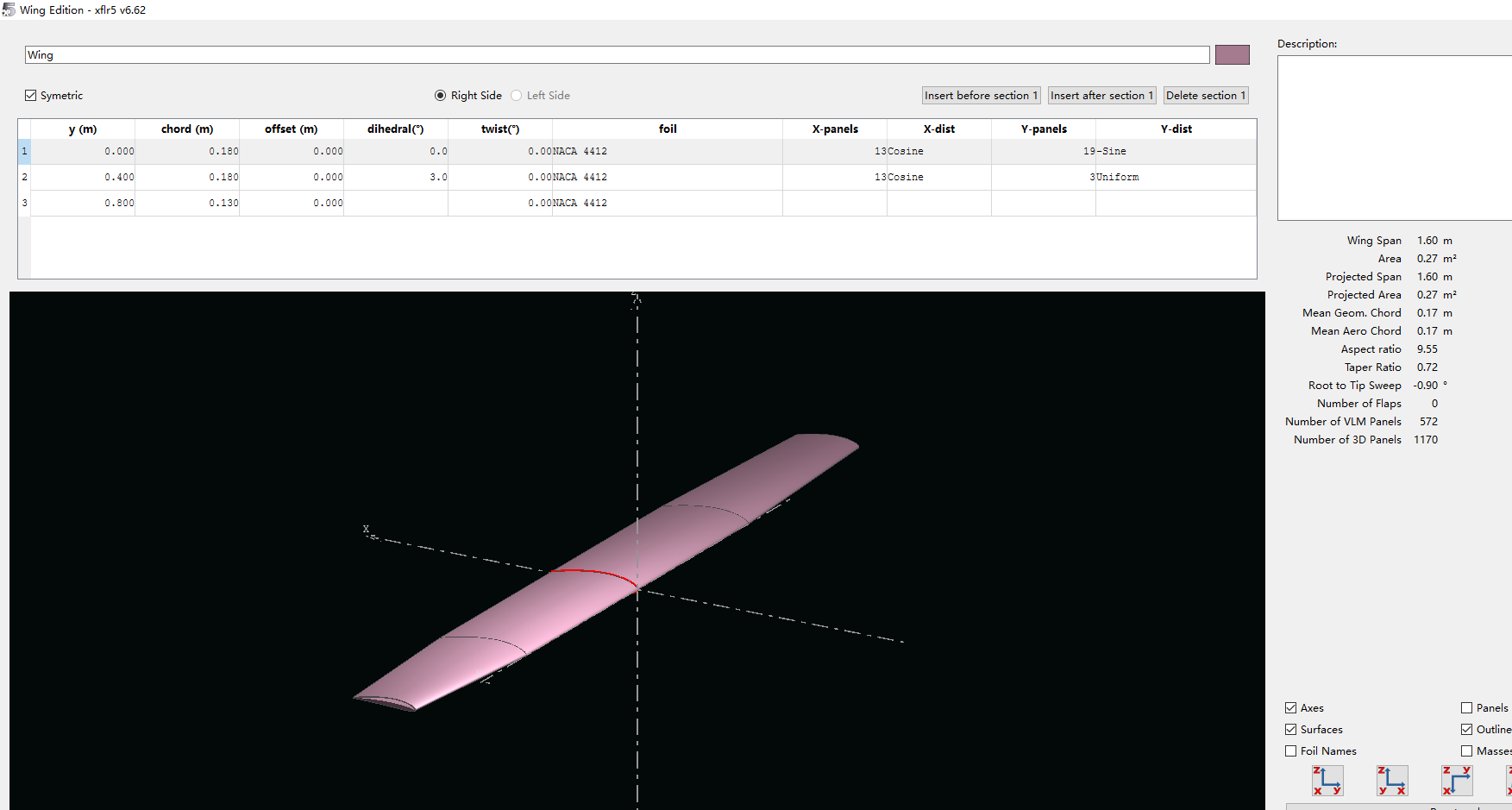The width and height of the screenshot is (1512, 810).
Task: Click the y (m) column header
Action: (x=83, y=129)
